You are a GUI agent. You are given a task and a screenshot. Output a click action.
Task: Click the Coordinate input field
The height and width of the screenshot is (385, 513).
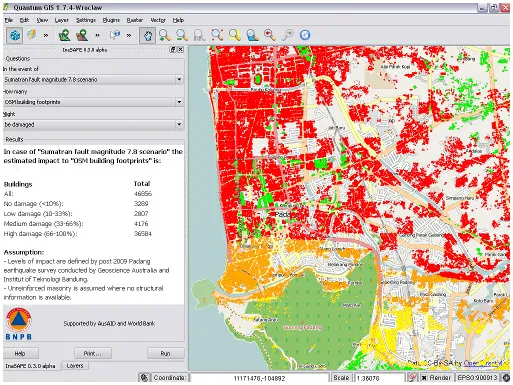coord(259,378)
